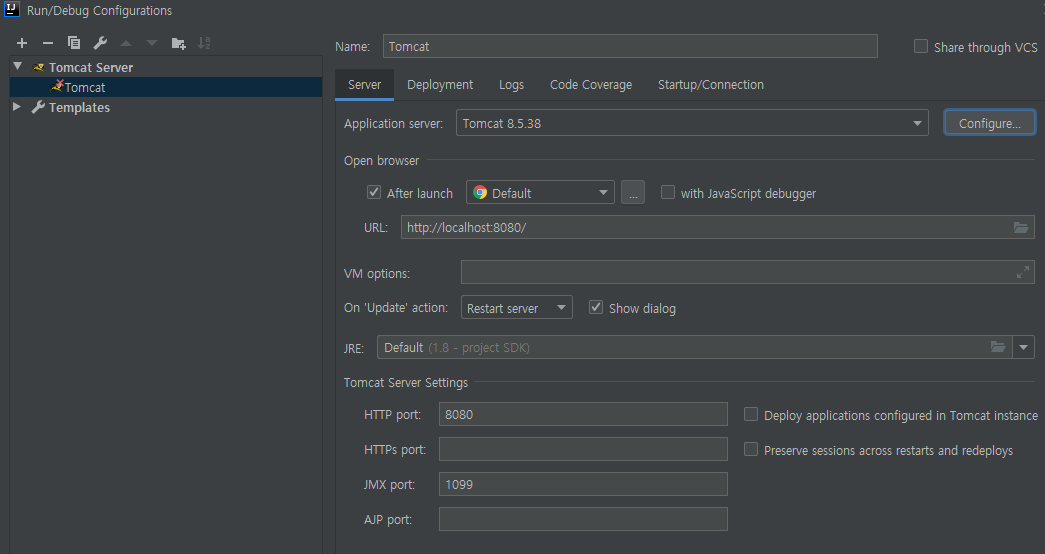Click the VM options input field

[x=747, y=273]
